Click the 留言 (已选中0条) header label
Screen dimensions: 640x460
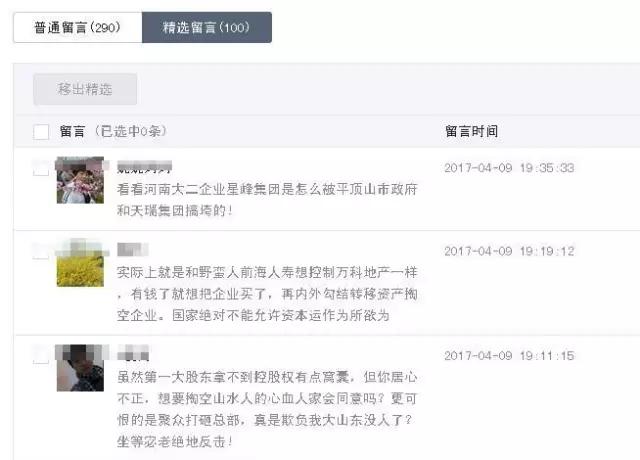pos(113,131)
